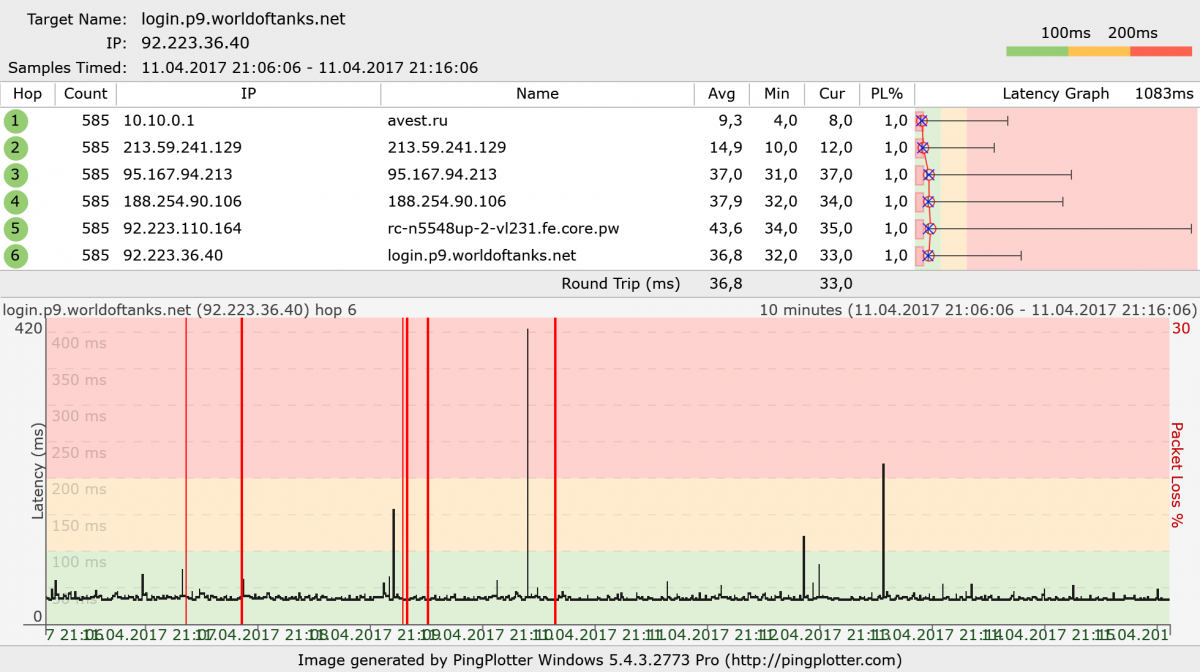
Task: Click the hop 5 latency marker in graph
Action: [x=930, y=229]
